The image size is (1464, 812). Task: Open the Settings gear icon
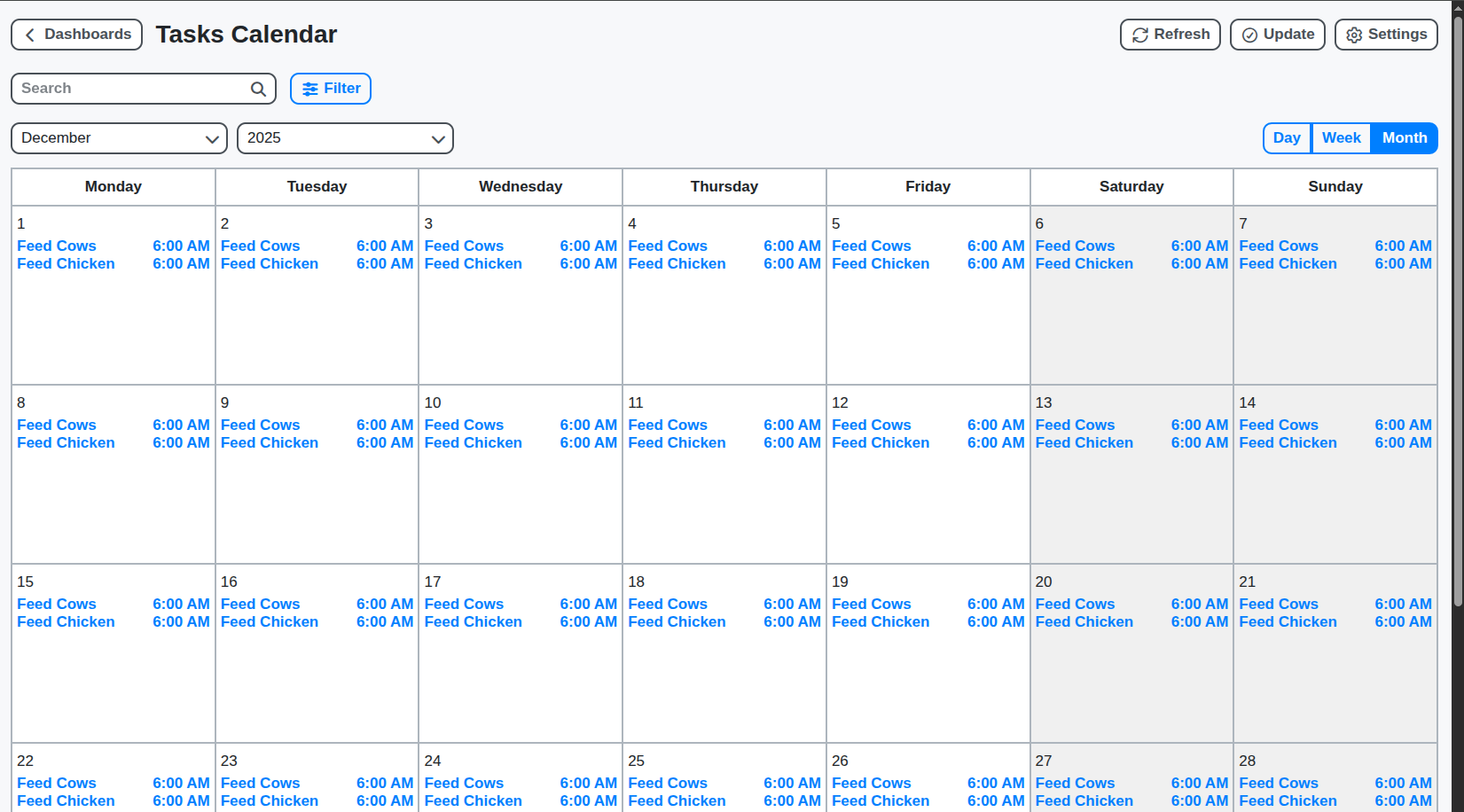(1353, 35)
